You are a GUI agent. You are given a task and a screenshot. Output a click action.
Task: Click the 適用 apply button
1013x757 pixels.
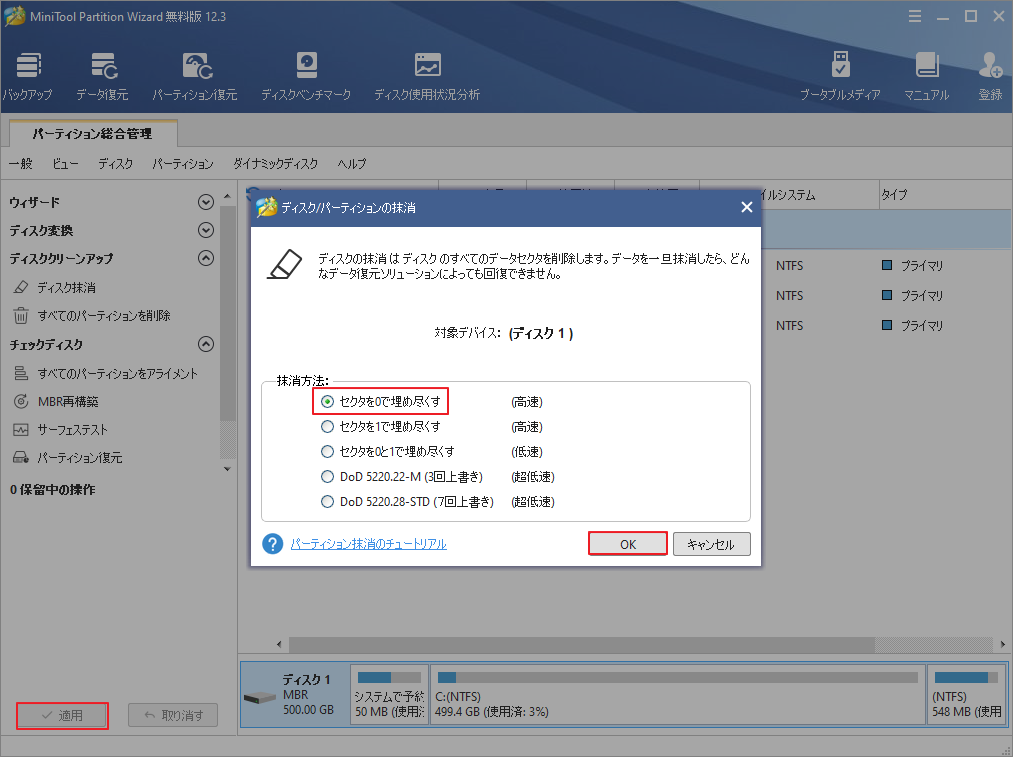point(63,716)
